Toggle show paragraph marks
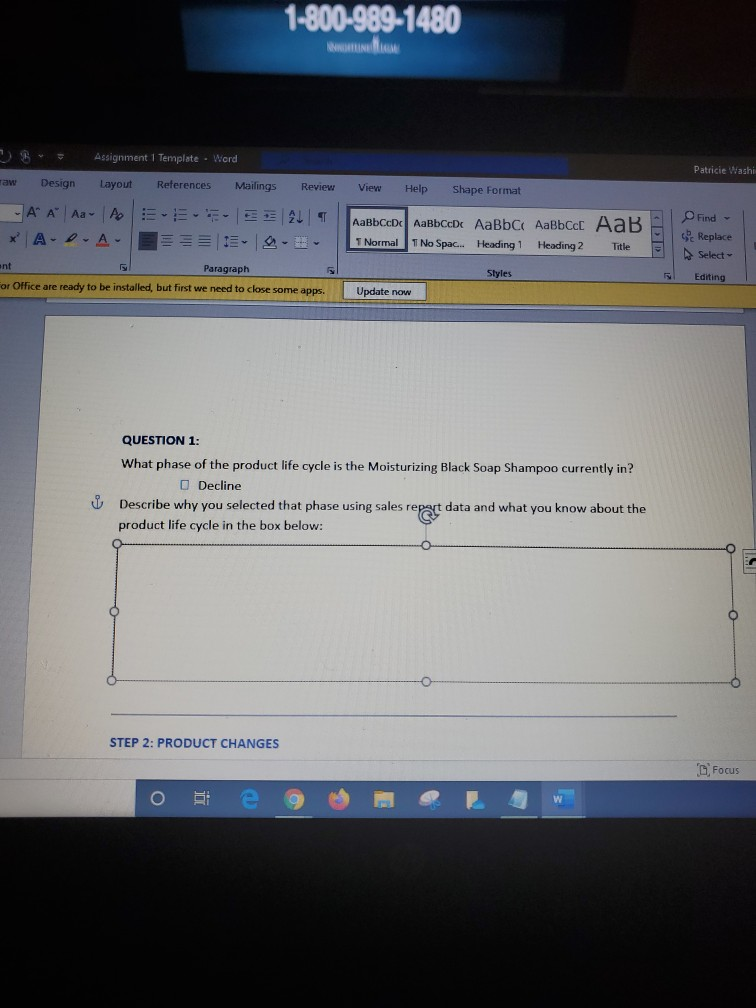The image size is (756, 1008). point(322,217)
